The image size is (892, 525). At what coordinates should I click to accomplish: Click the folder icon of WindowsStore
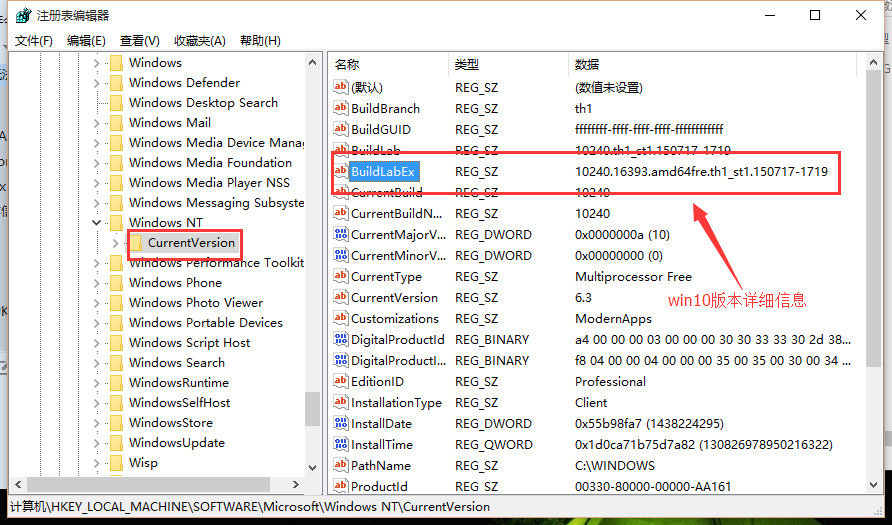pos(116,423)
